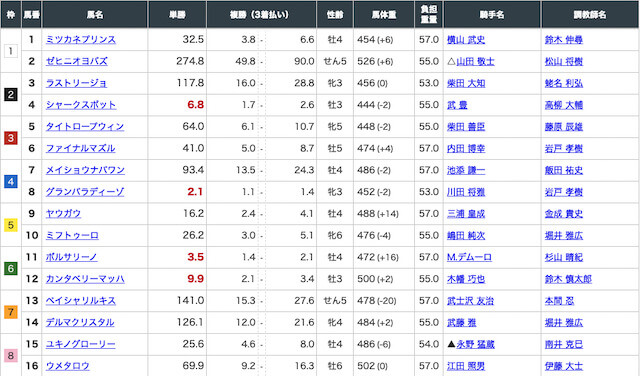The image size is (640, 376).
Task: Open horse ユキノグローリー link
Action: 80,344
